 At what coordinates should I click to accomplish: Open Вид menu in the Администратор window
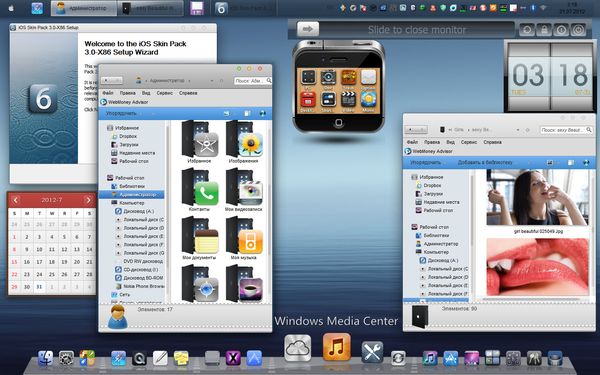[x=146, y=93]
